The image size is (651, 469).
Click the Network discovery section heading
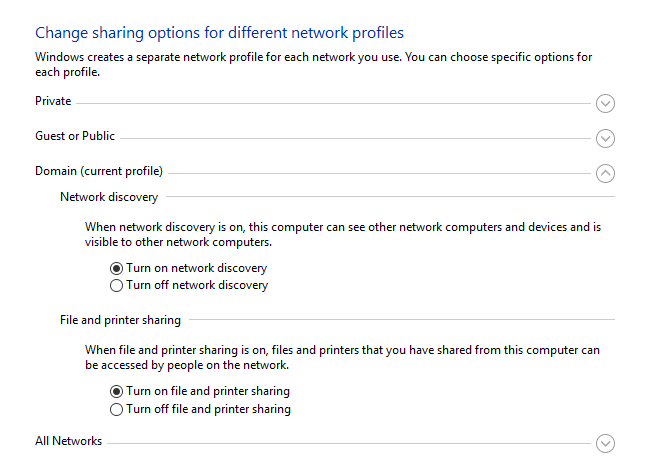(x=109, y=197)
